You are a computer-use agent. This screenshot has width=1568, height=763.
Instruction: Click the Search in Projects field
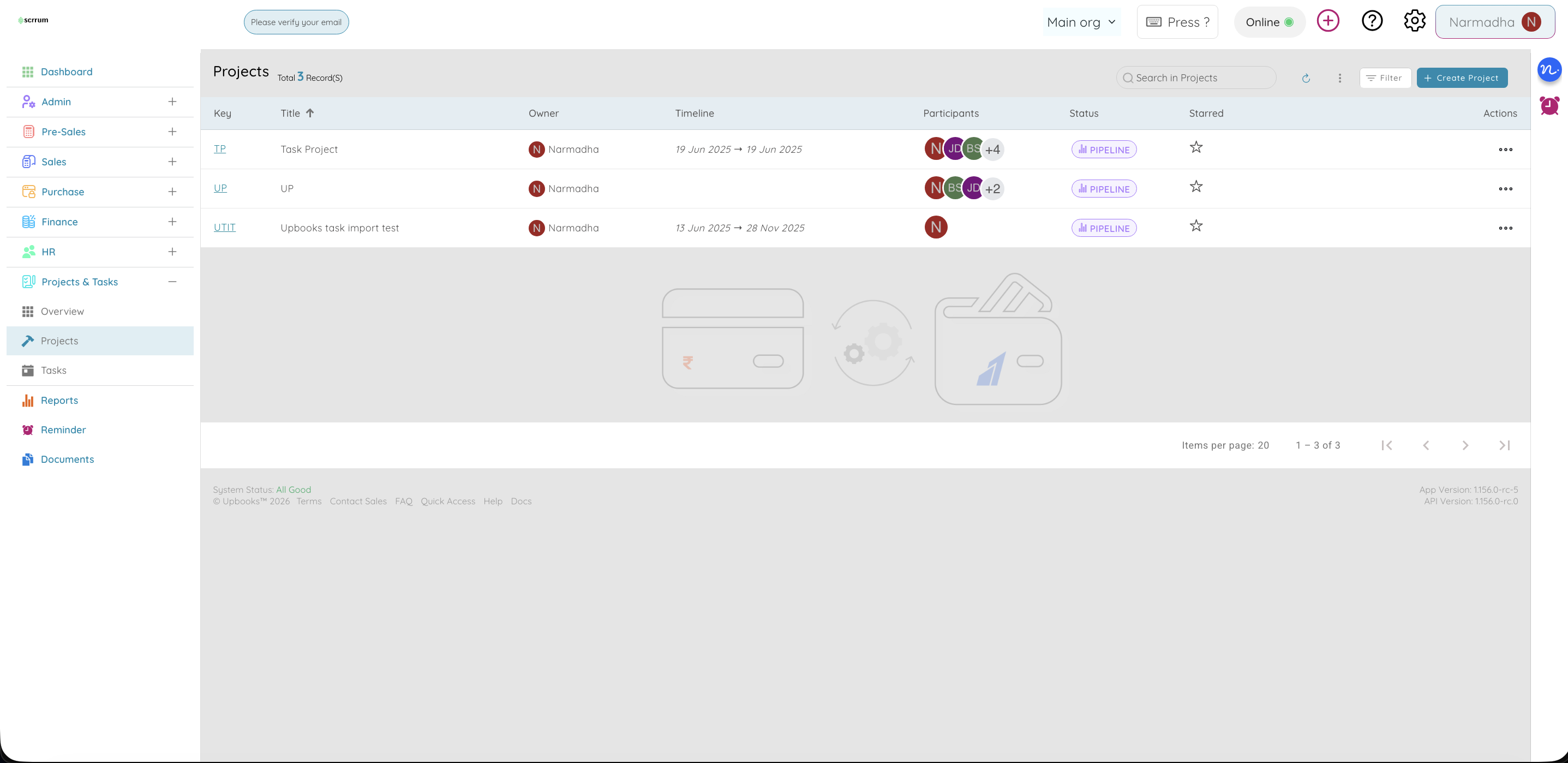pyautogui.click(x=1196, y=78)
